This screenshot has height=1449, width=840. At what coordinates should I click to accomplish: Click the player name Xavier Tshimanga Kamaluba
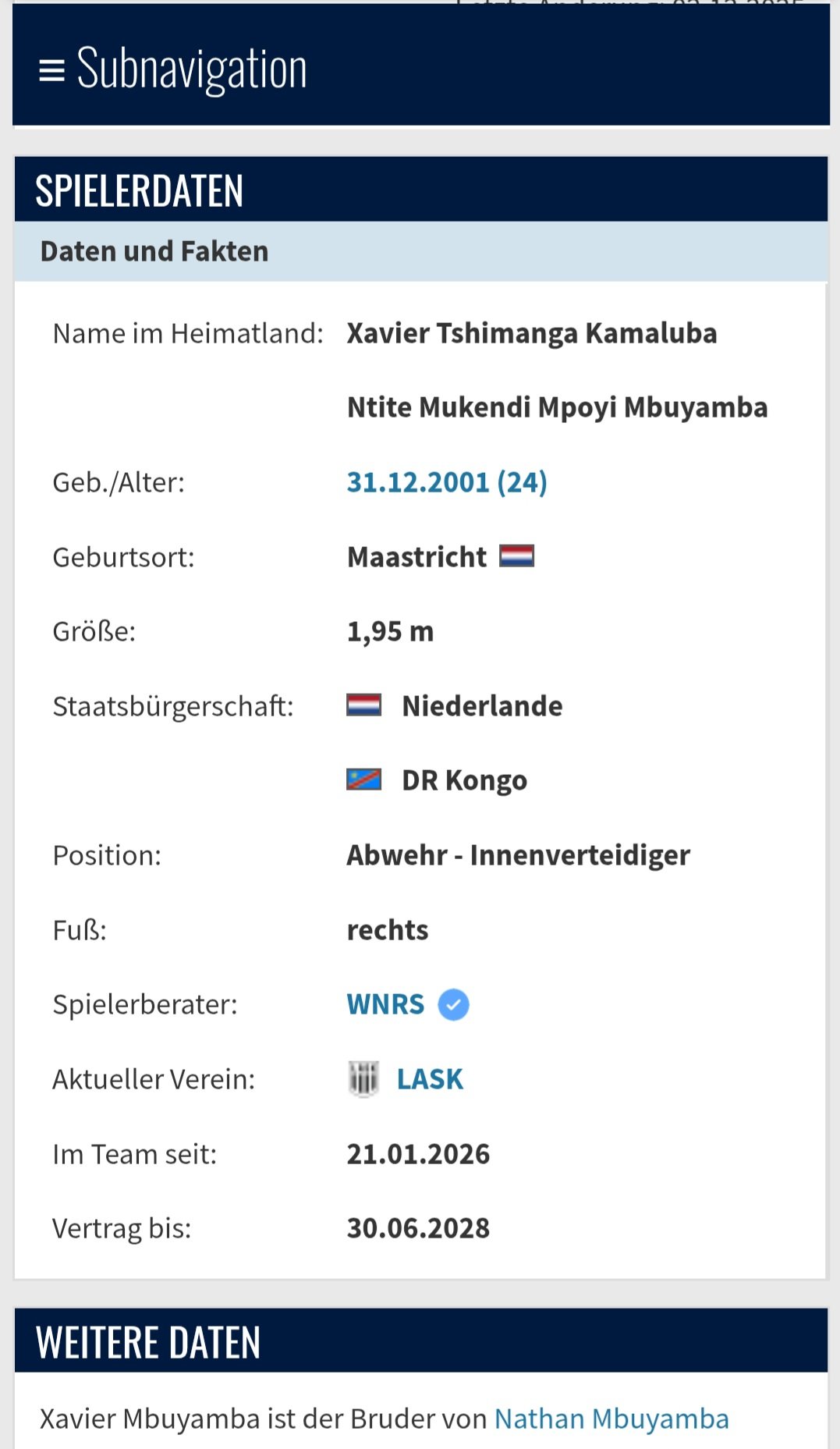531,333
